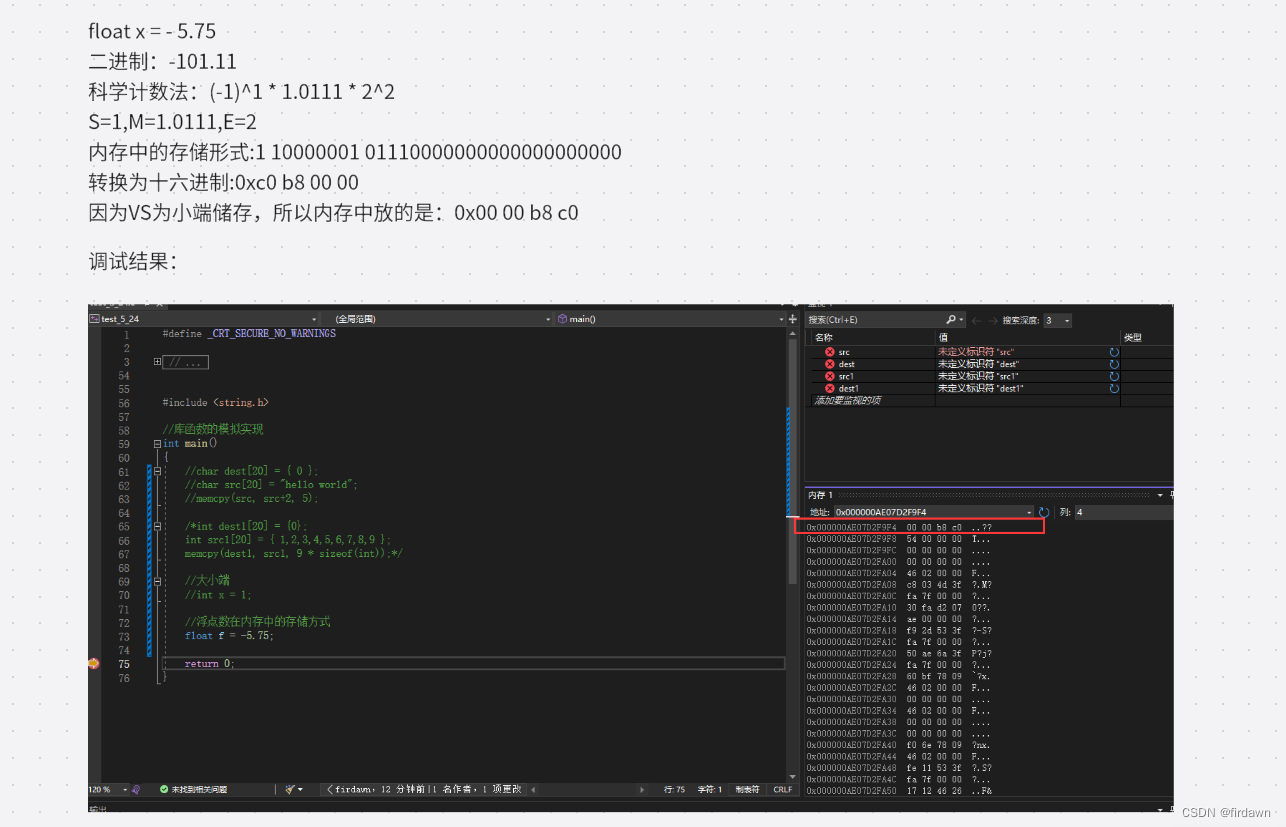Click the #include <string.h> line
The height and width of the screenshot is (827, 1286).
click(x=215, y=402)
